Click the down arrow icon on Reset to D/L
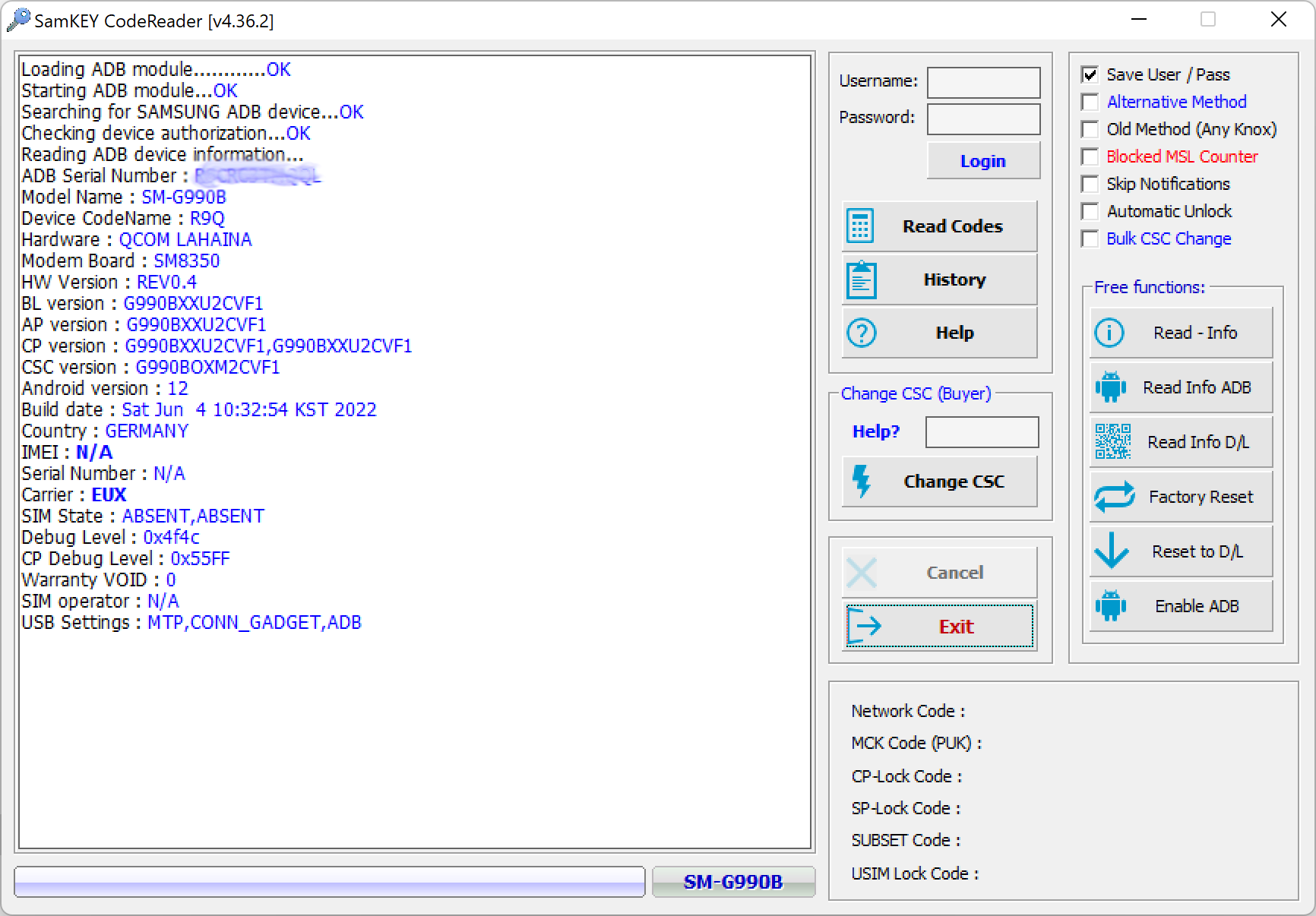The height and width of the screenshot is (916, 1316). (x=1112, y=551)
